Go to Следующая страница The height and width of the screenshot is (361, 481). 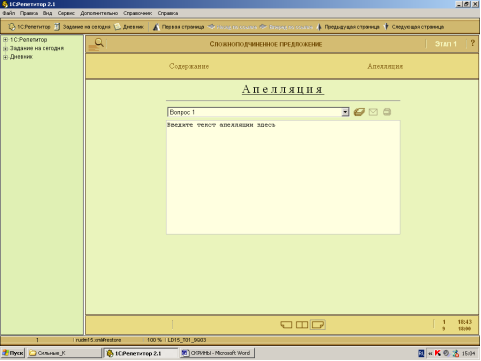[x=414, y=27]
